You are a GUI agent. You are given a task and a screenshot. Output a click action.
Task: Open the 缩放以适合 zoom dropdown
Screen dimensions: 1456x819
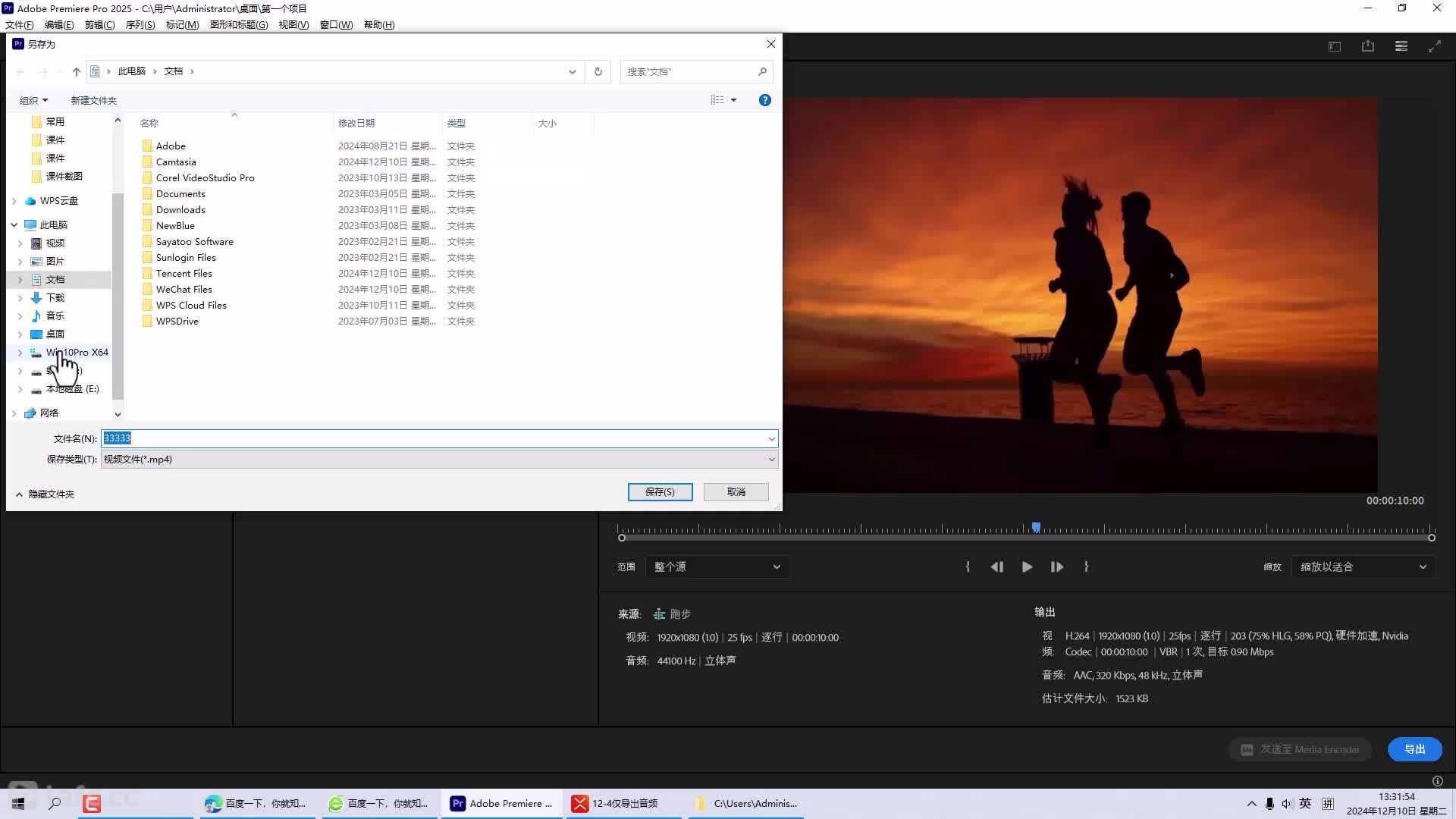click(1363, 566)
